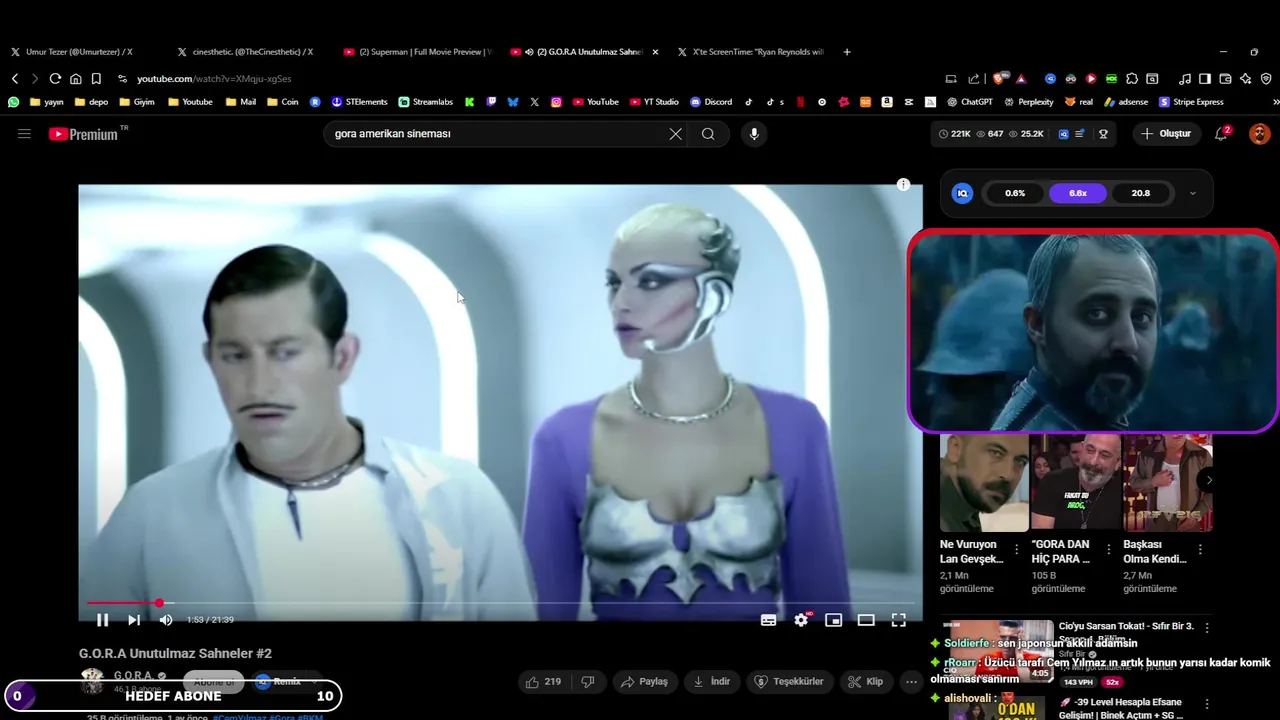This screenshot has height=720, width=1280.
Task: Open options for '-39 Level Hesapla Efsane' video
Action: (x=1207, y=704)
